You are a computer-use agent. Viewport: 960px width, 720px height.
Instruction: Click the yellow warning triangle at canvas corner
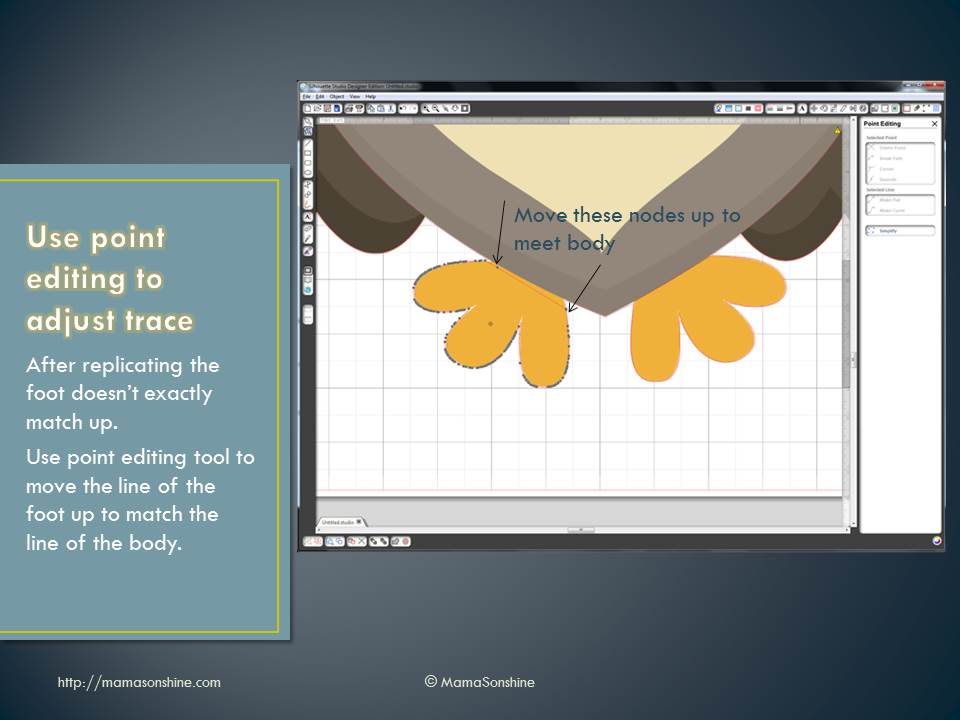[x=837, y=131]
